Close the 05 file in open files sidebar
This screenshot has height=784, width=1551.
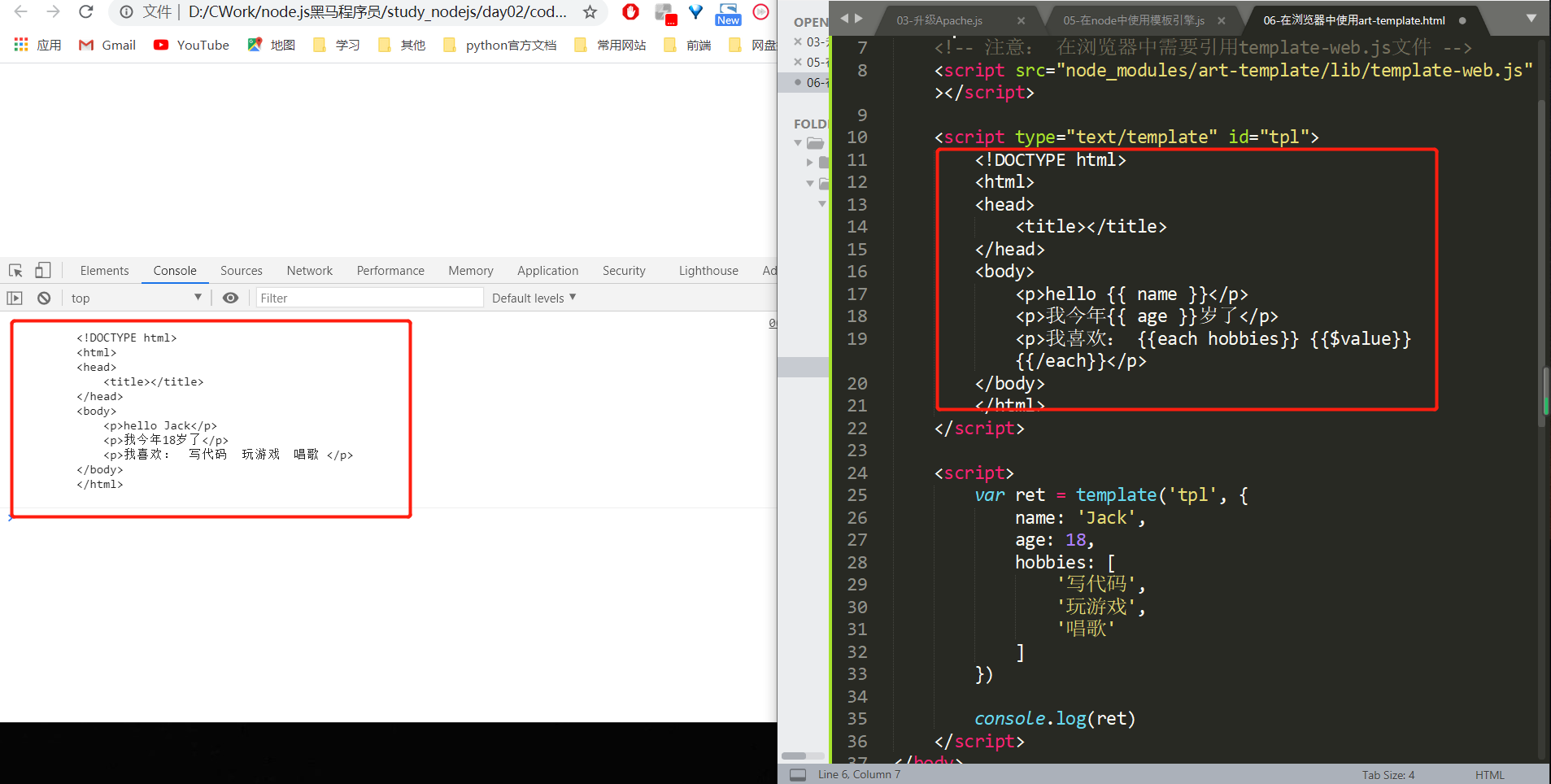coord(798,62)
